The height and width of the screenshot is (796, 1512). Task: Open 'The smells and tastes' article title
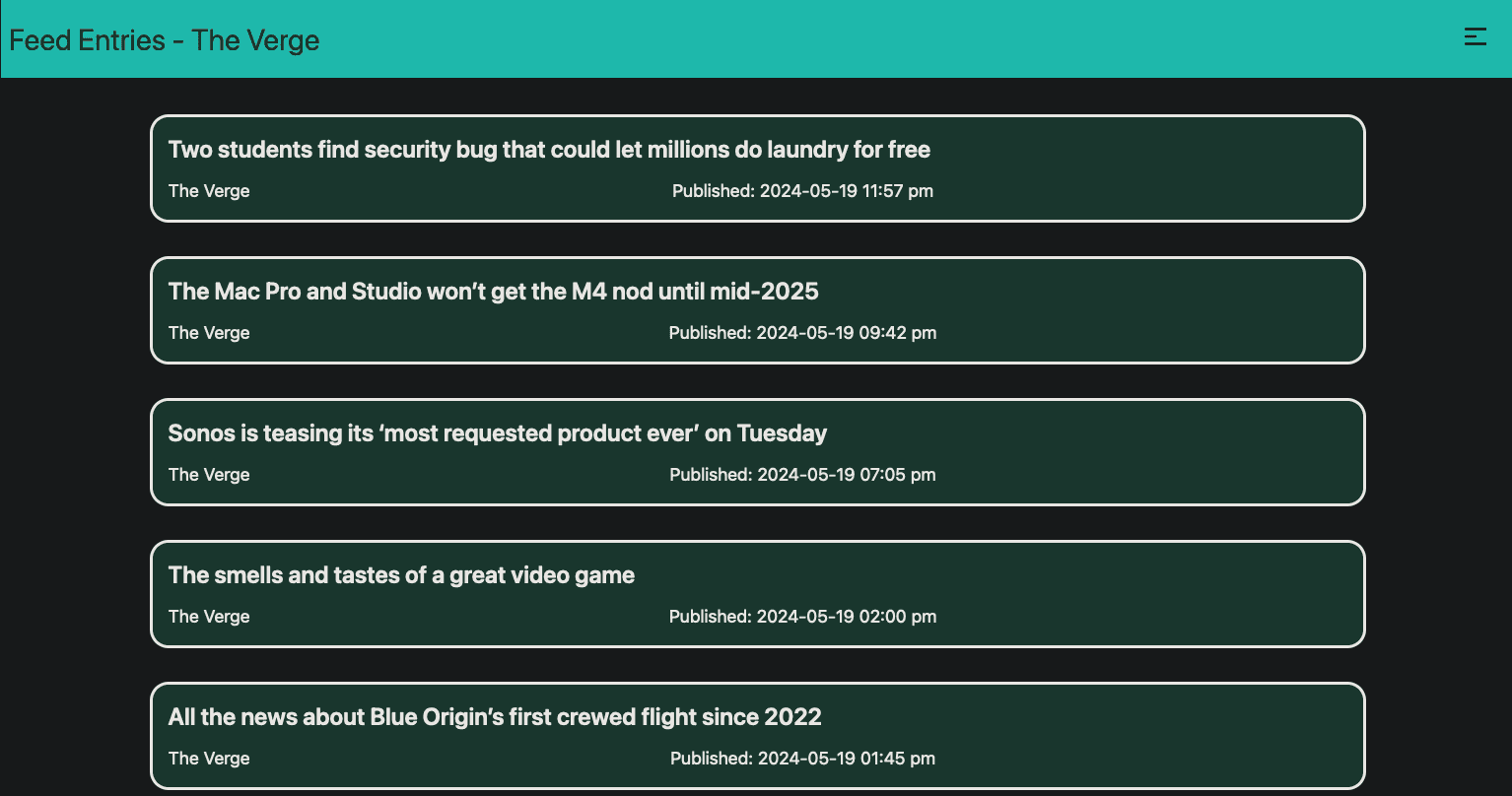click(401, 575)
